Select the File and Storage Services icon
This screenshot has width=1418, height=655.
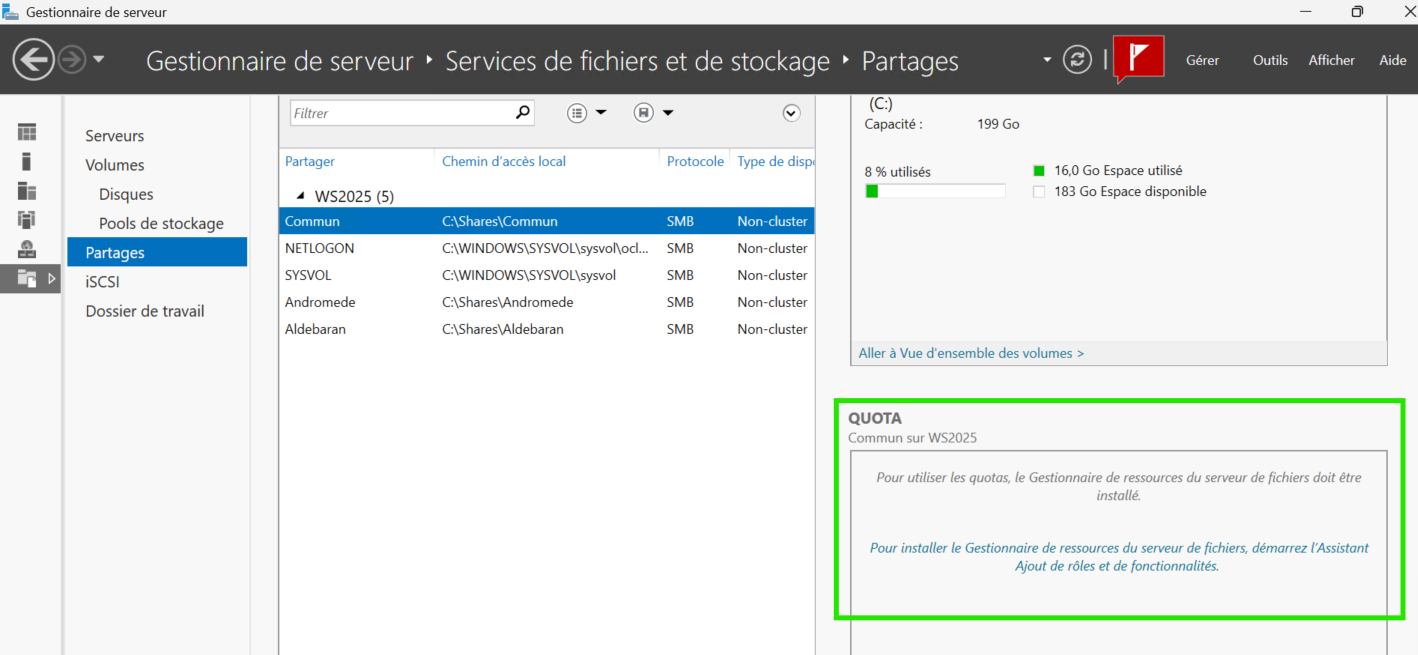pos(27,279)
